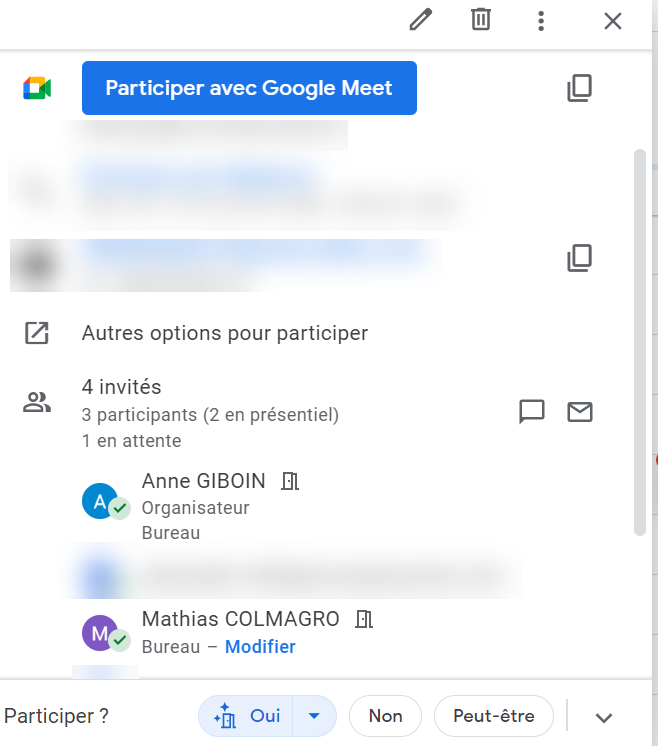Send email to guests envelope icon
The height and width of the screenshot is (746, 658).
coord(580,411)
